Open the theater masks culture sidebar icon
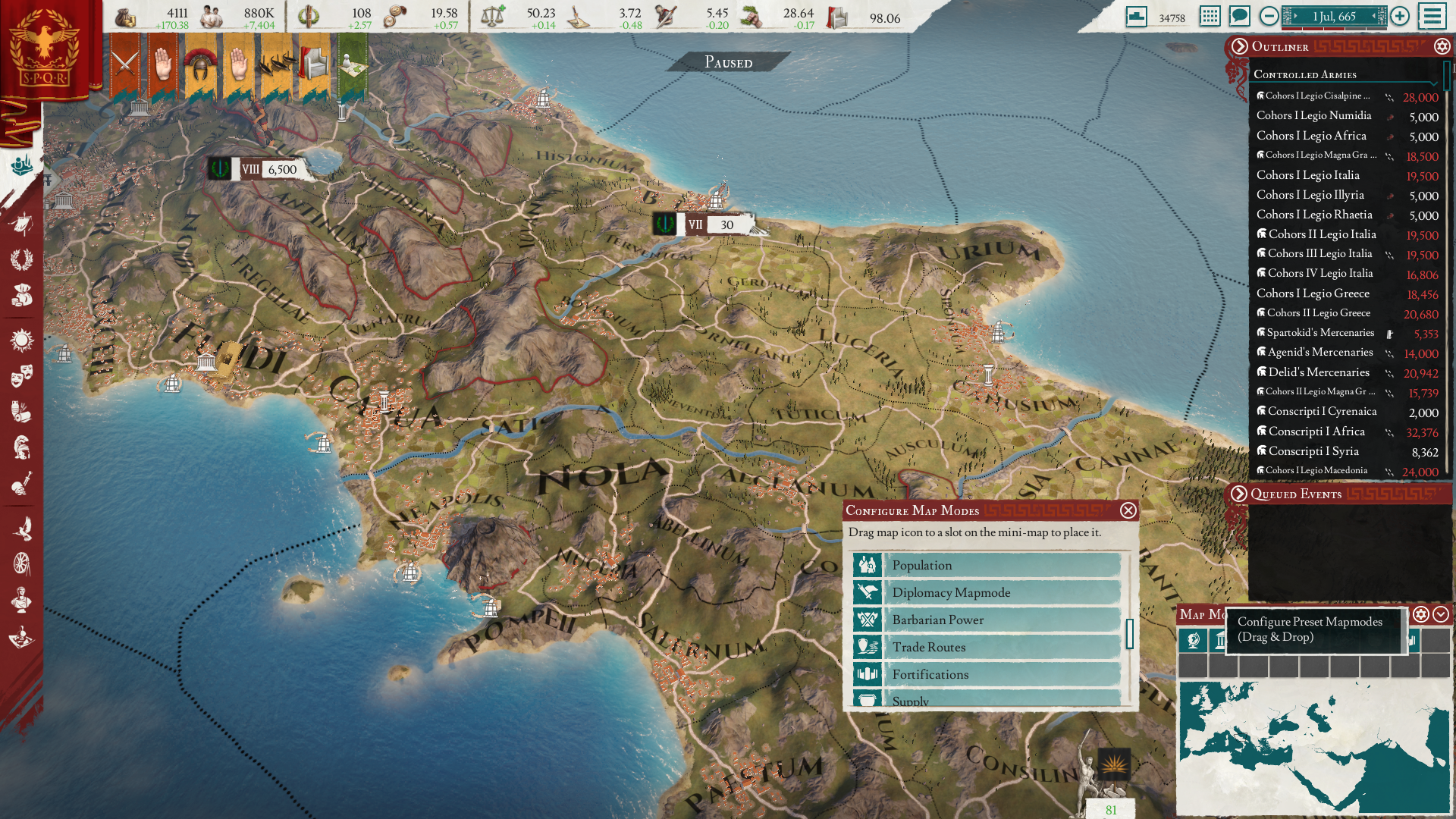This screenshot has width=1456, height=819. point(22,375)
